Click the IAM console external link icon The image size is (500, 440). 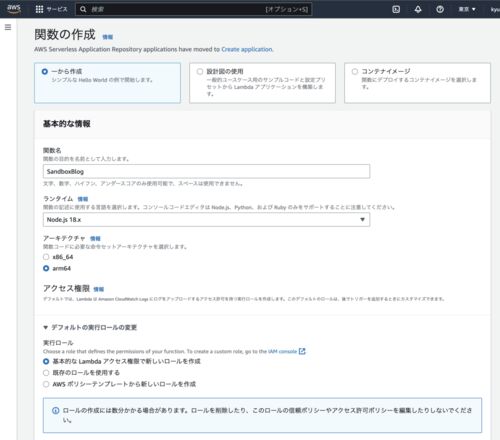(302, 351)
